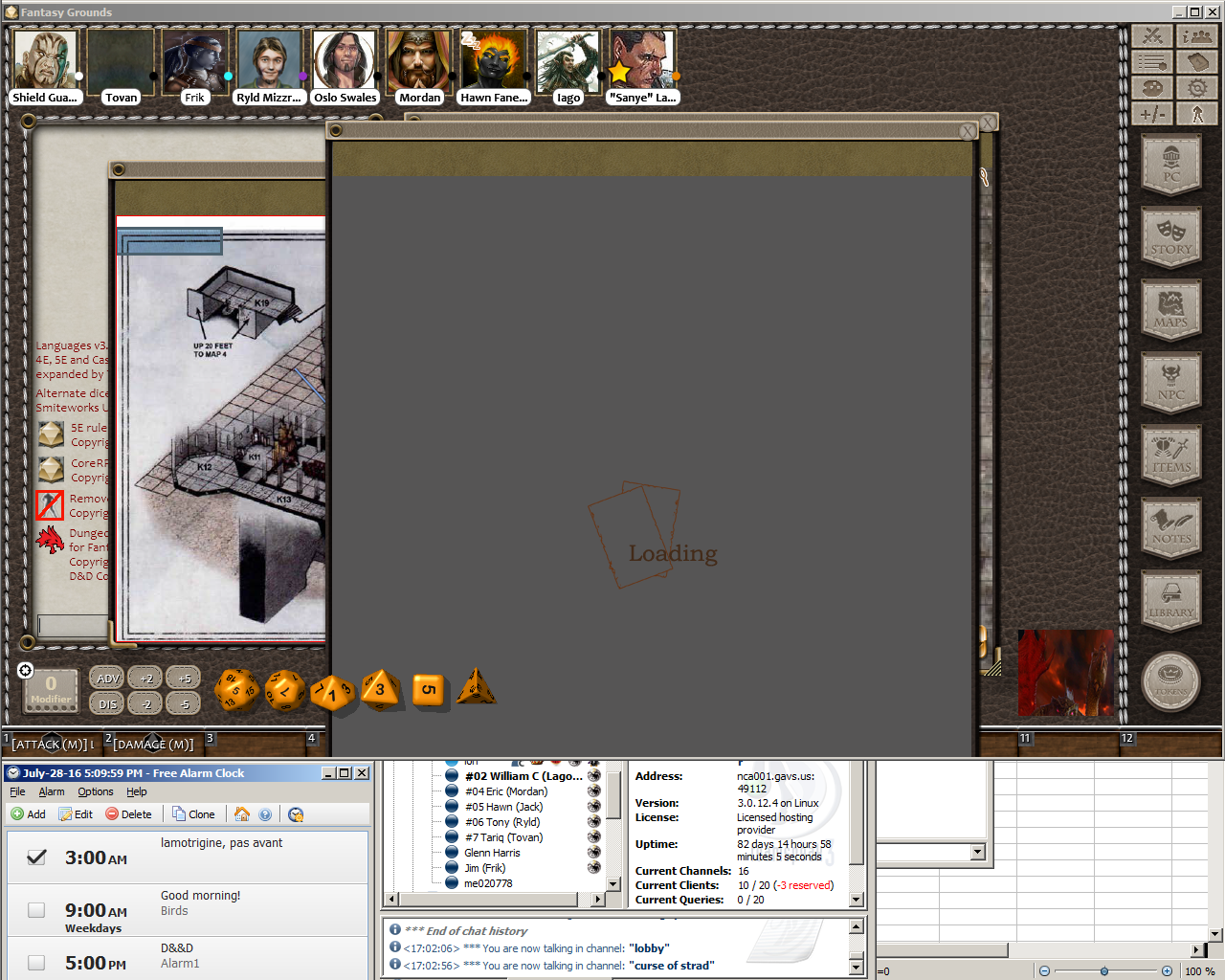Viewport: 1225px width, 980px height.
Task: Open the Party Sheet icon
Action: [x=1196, y=35]
